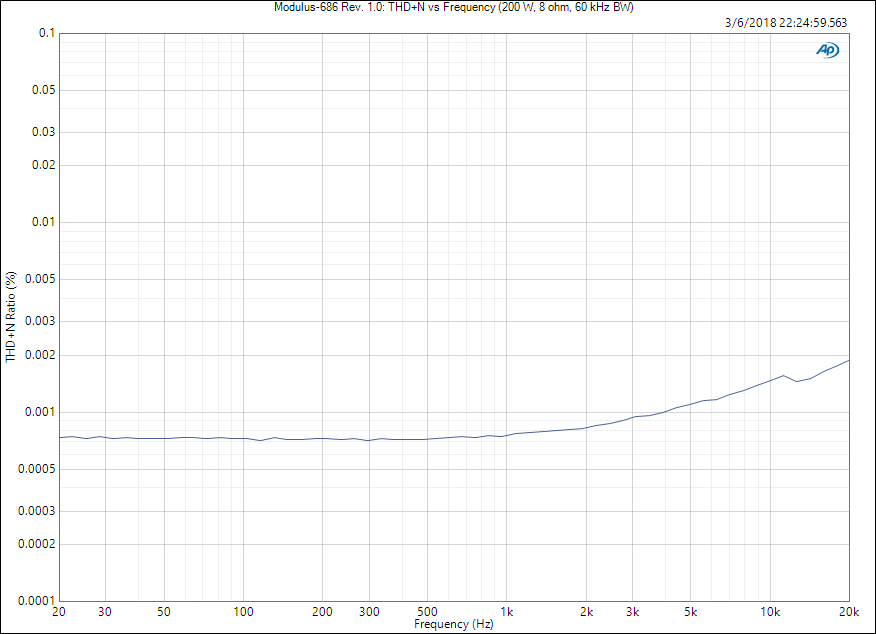Image resolution: width=876 pixels, height=634 pixels.
Task: Click the 0.0001 tick label on the Y axis
Action: pos(37,601)
